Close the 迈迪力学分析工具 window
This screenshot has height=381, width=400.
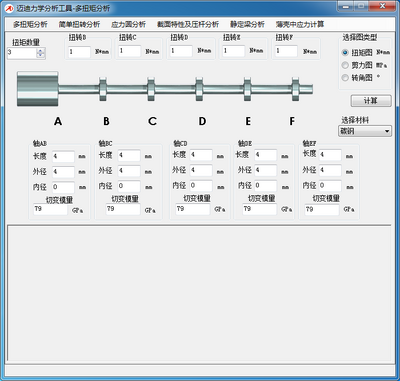pos(382,6)
